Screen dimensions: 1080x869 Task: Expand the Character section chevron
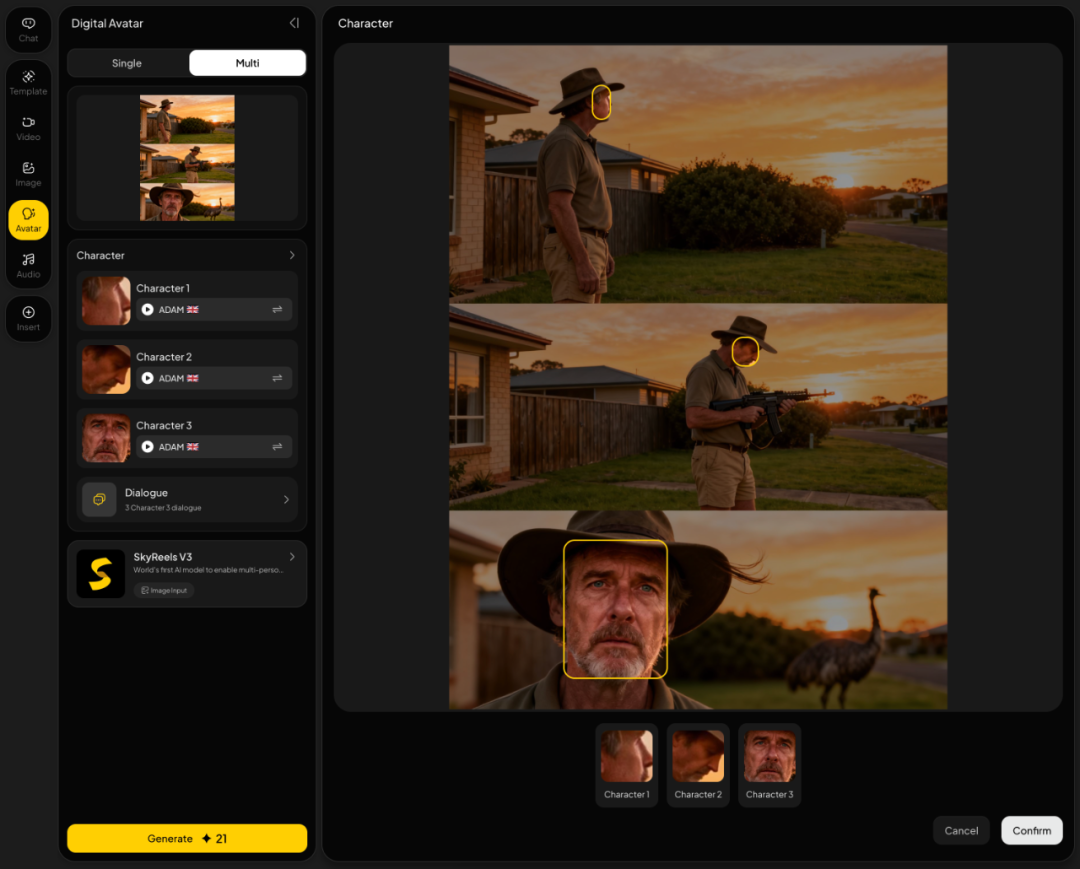coord(292,255)
